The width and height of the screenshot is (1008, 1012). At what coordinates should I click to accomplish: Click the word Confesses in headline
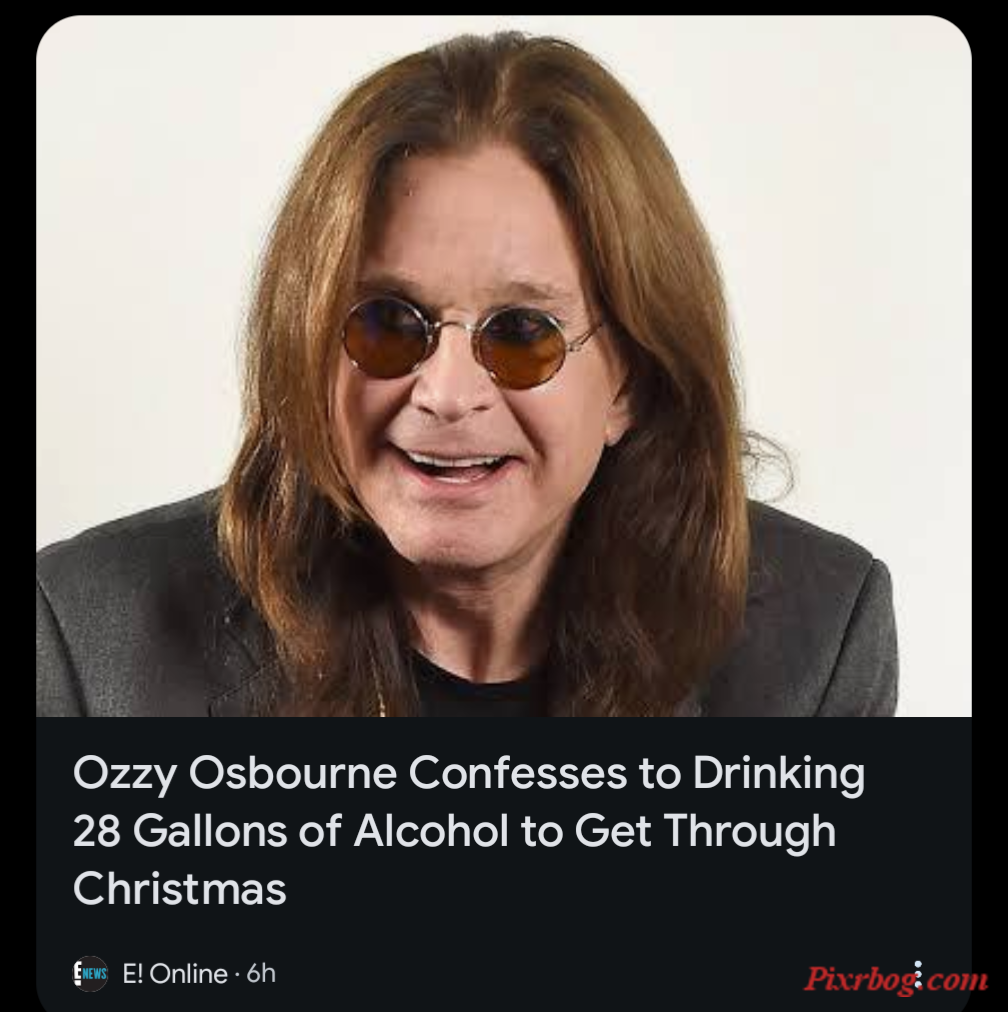518,773
